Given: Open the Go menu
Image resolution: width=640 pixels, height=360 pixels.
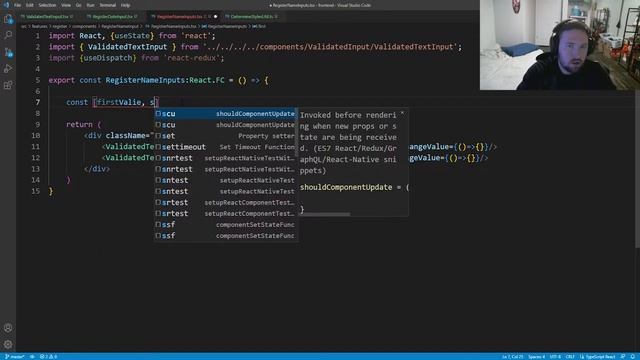Looking at the screenshot, I should 78,5.
